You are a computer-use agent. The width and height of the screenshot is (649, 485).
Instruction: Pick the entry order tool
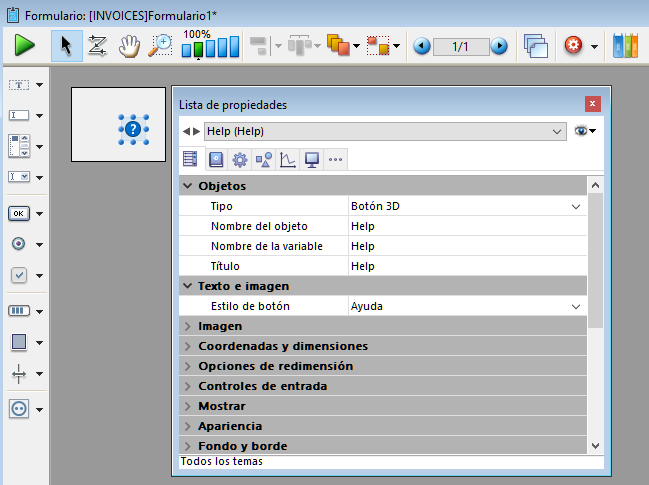pyautogui.click(x=97, y=45)
